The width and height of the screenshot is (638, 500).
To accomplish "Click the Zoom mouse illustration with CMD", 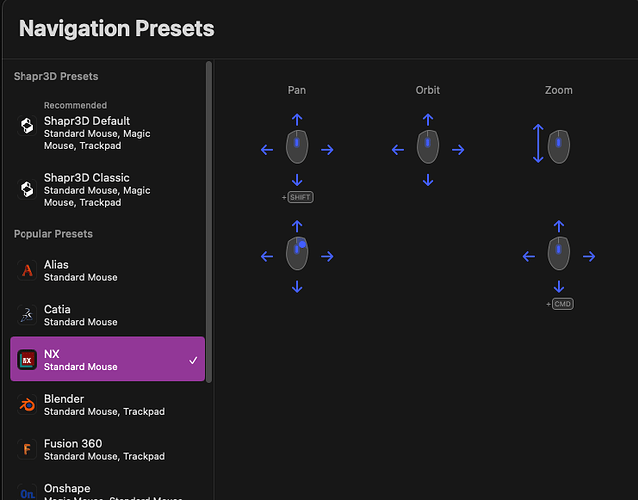I will [559, 256].
